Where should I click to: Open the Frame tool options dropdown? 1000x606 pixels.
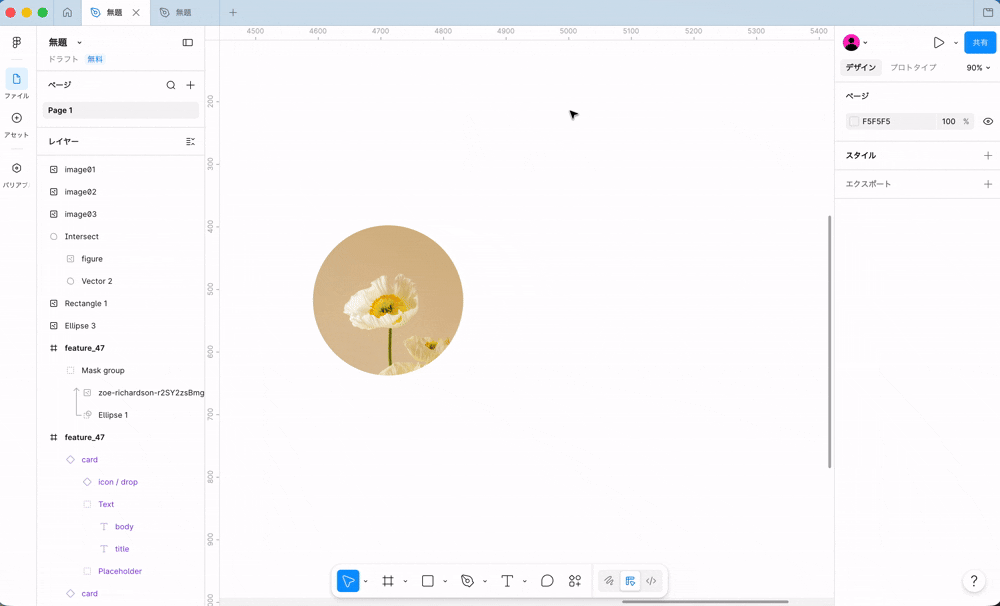[405, 581]
